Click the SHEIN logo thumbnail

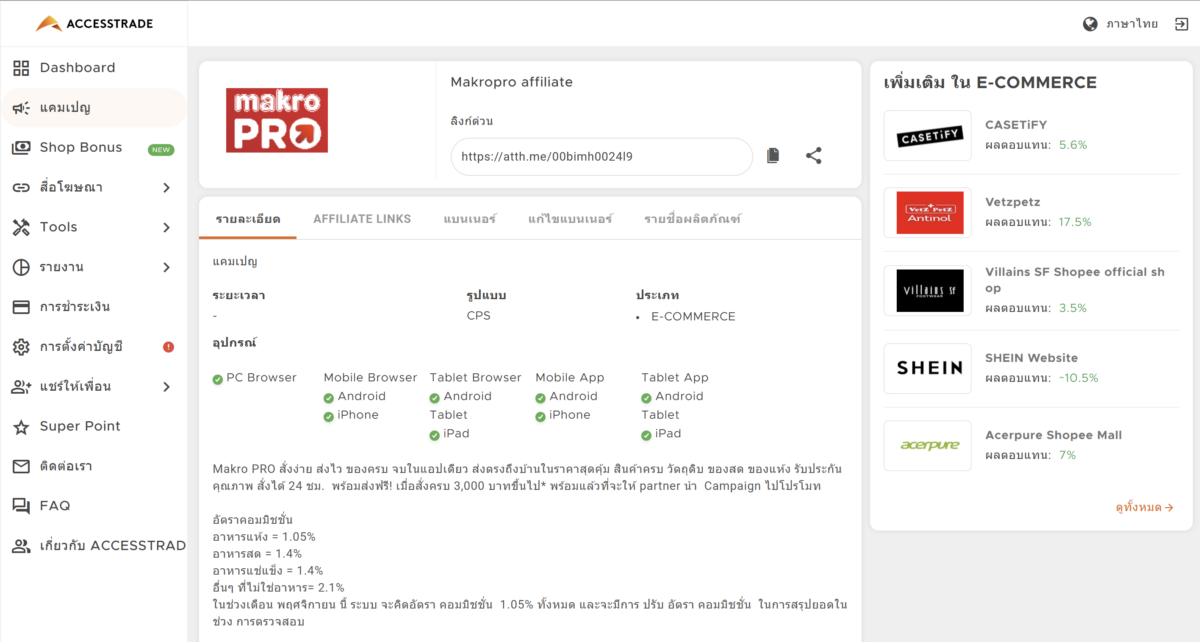click(927, 368)
